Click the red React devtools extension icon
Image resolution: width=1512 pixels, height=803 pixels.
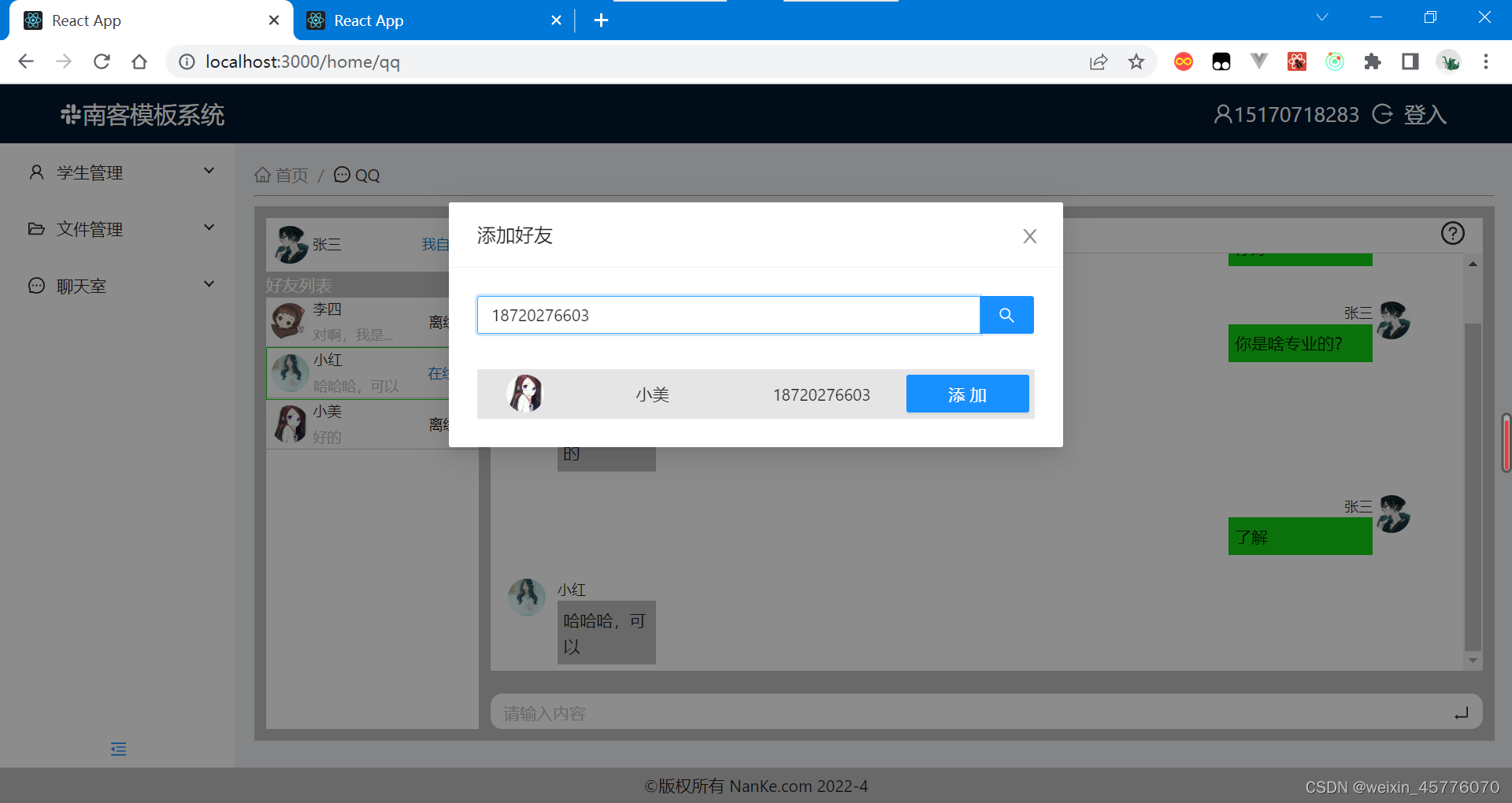1297,61
